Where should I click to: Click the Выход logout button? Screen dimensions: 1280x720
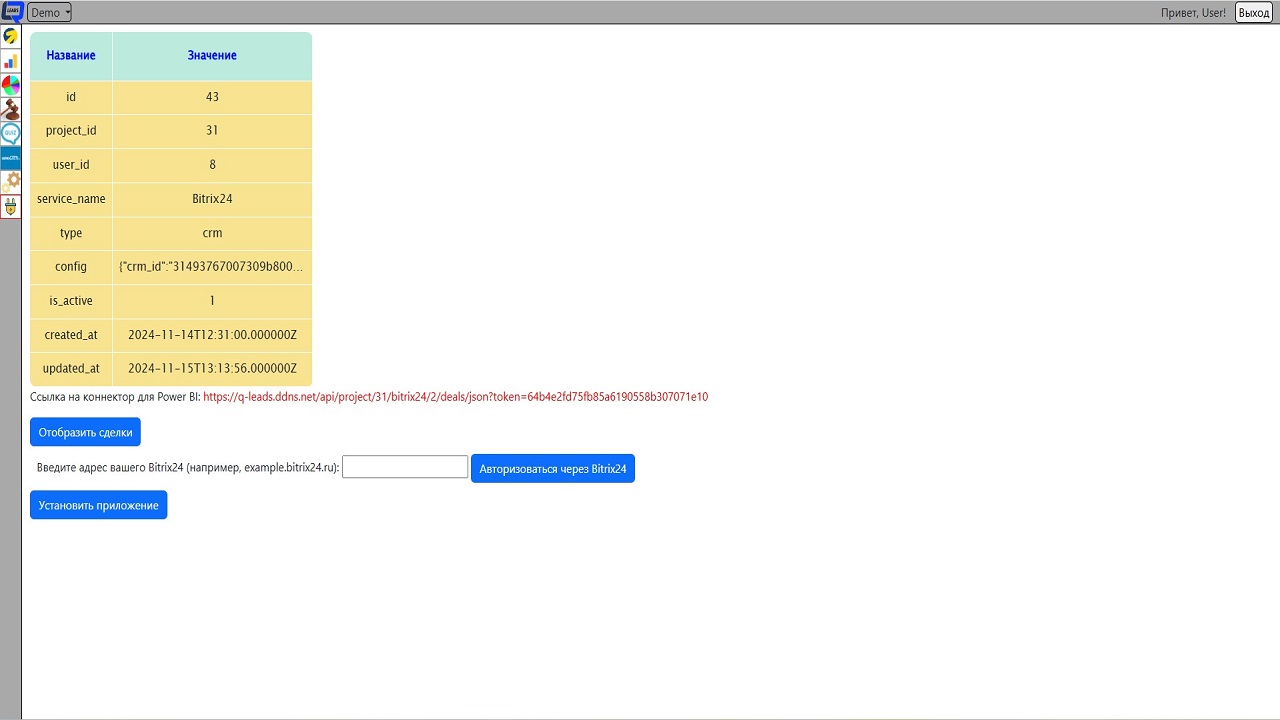[x=1254, y=13]
